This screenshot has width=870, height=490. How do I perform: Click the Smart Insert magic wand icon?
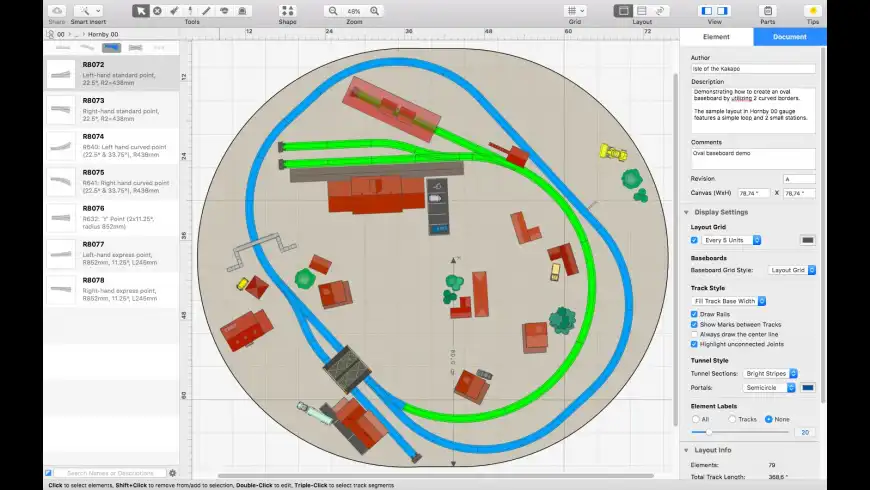[84, 11]
